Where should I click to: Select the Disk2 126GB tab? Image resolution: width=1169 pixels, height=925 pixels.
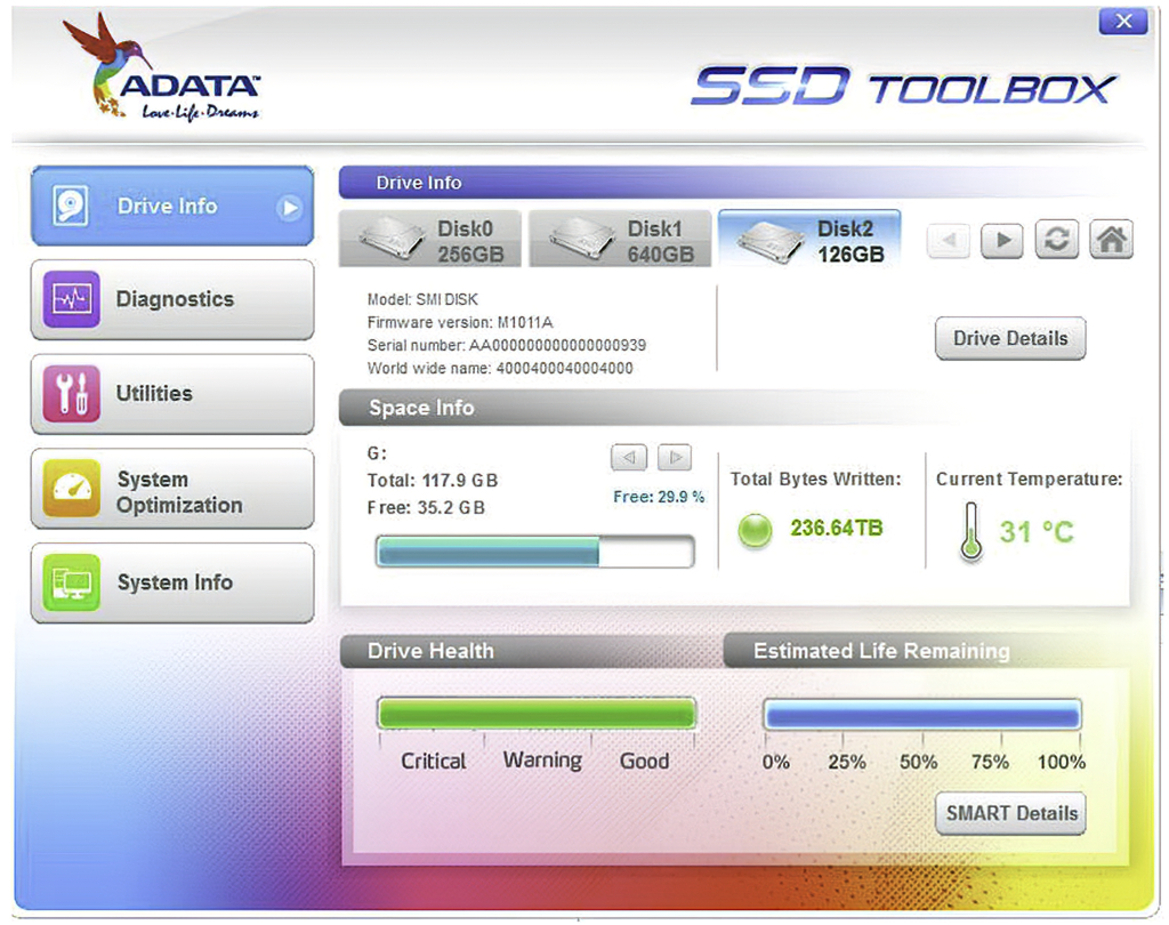point(810,239)
